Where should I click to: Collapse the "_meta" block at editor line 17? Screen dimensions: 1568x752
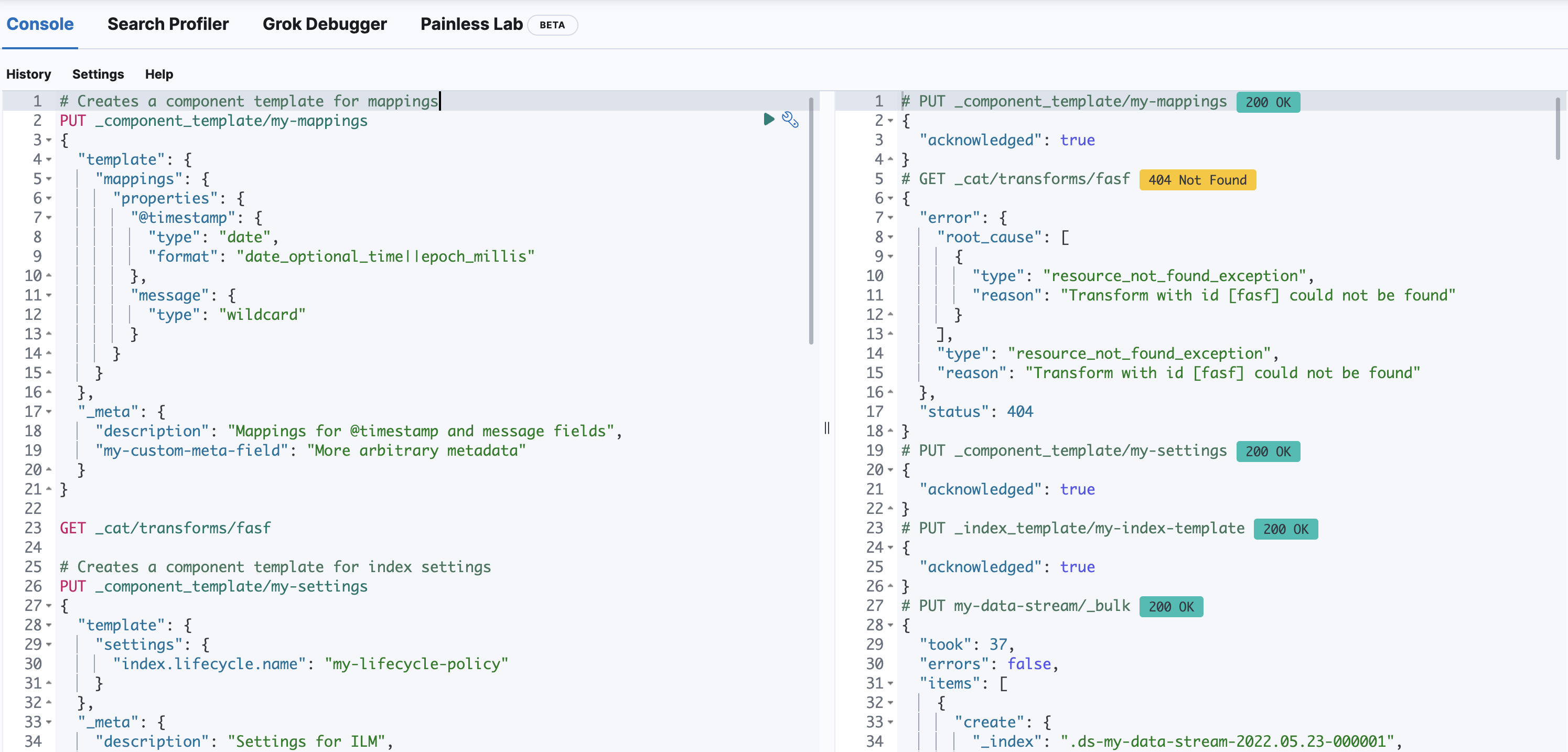(x=49, y=412)
